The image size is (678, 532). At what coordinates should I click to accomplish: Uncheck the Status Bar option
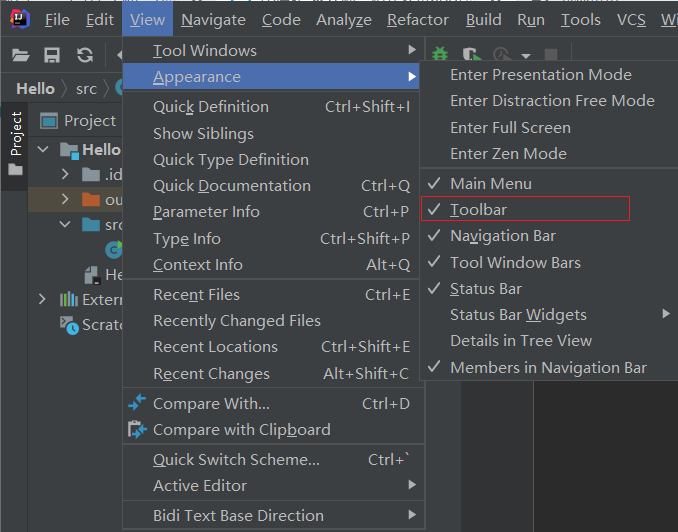pos(486,289)
